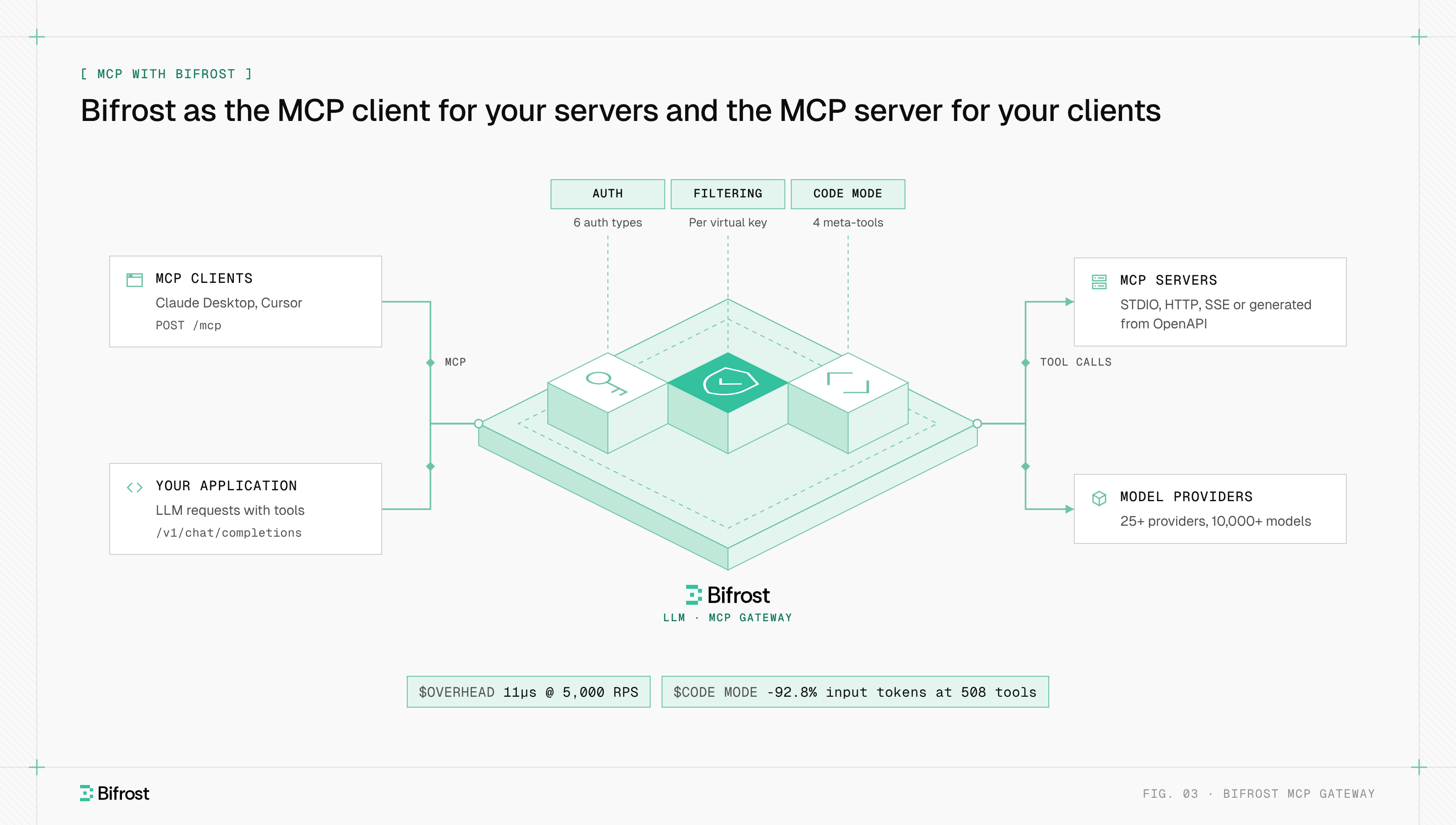Select the AUTH label box
Screen dimensions: 1456x825
point(607,194)
